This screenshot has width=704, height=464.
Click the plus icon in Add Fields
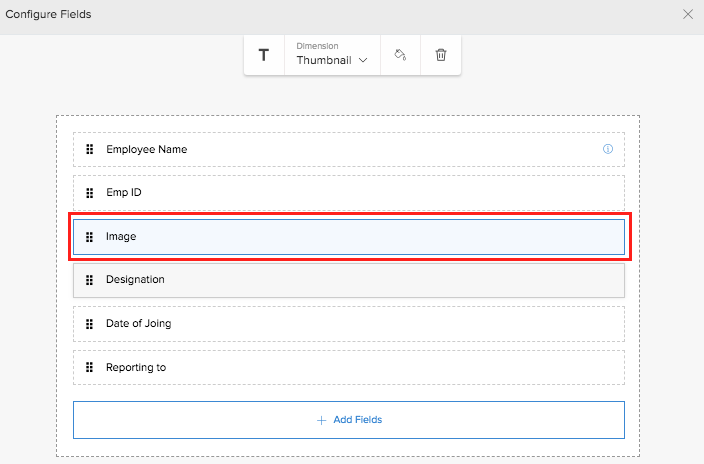point(321,420)
